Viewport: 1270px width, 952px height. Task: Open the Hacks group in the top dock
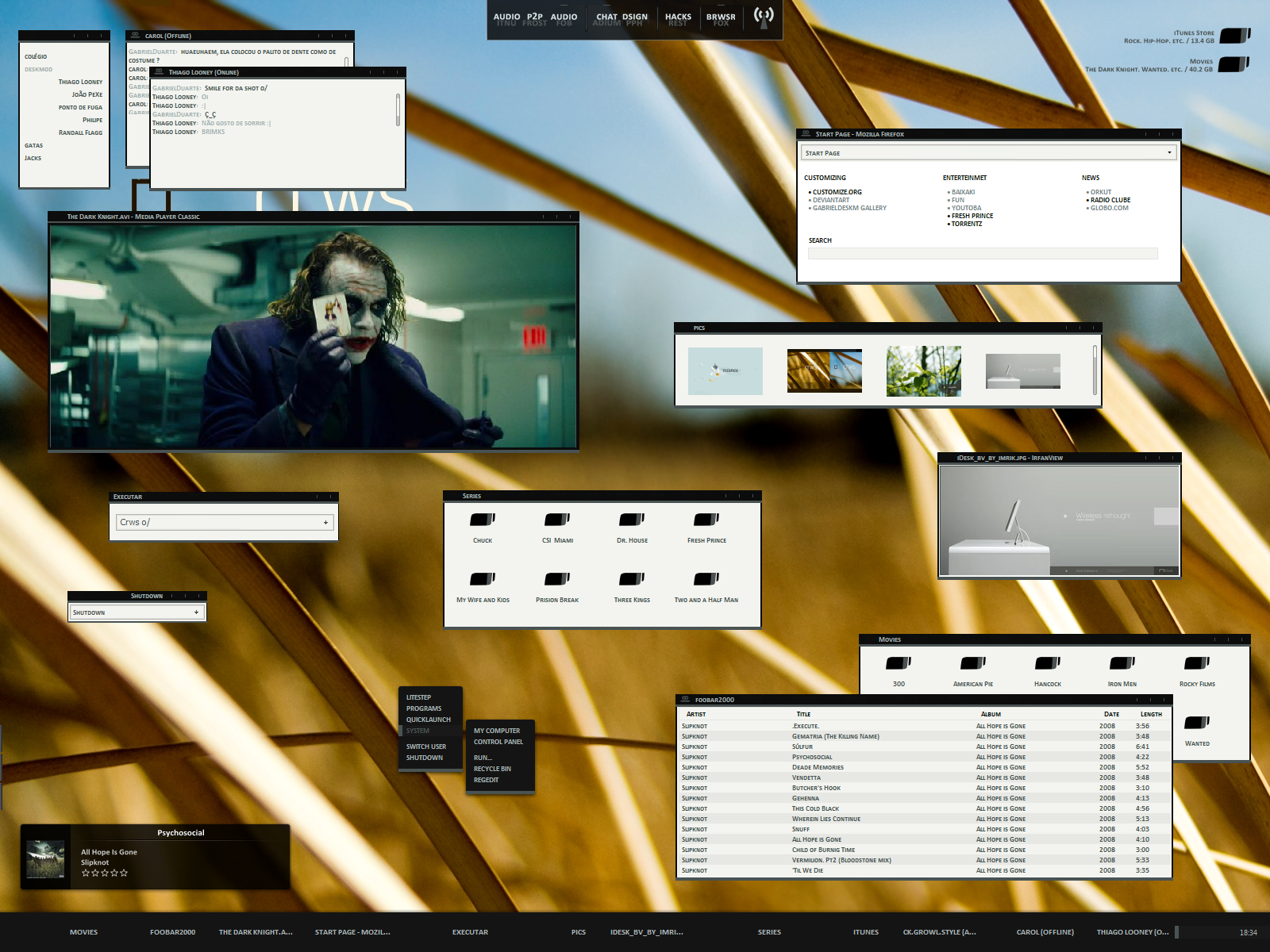(678, 17)
